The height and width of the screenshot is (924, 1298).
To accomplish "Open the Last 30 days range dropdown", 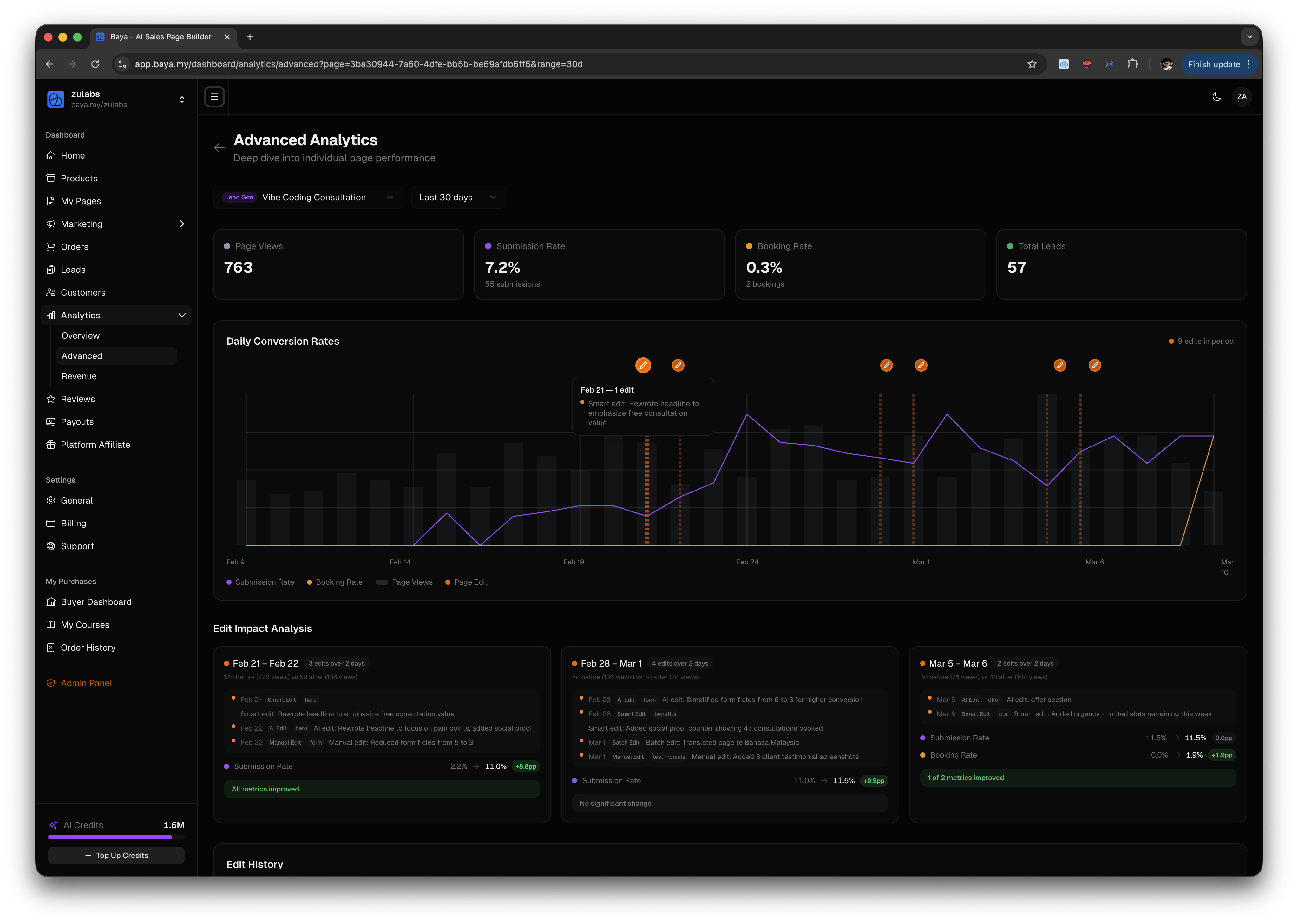I will pyautogui.click(x=457, y=198).
